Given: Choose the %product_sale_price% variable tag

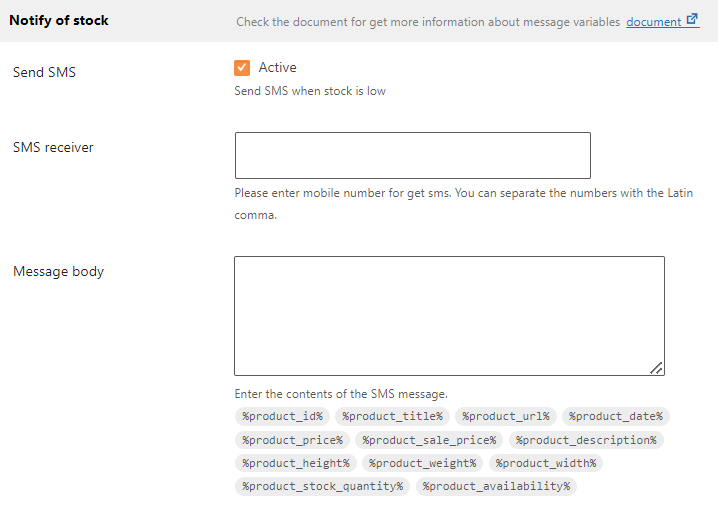Looking at the screenshot, I should click(x=429, y=440).
